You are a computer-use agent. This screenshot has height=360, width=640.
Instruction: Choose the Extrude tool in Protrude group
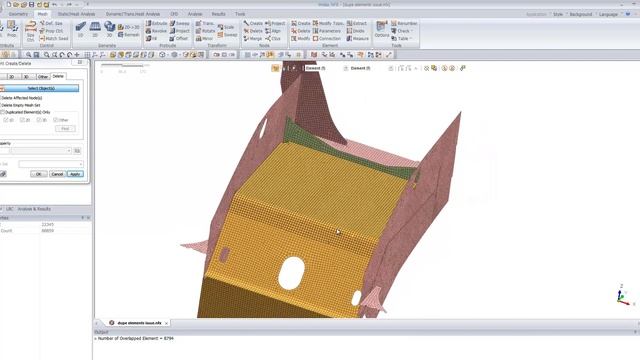pyautogui.click(x=156, y=23)
